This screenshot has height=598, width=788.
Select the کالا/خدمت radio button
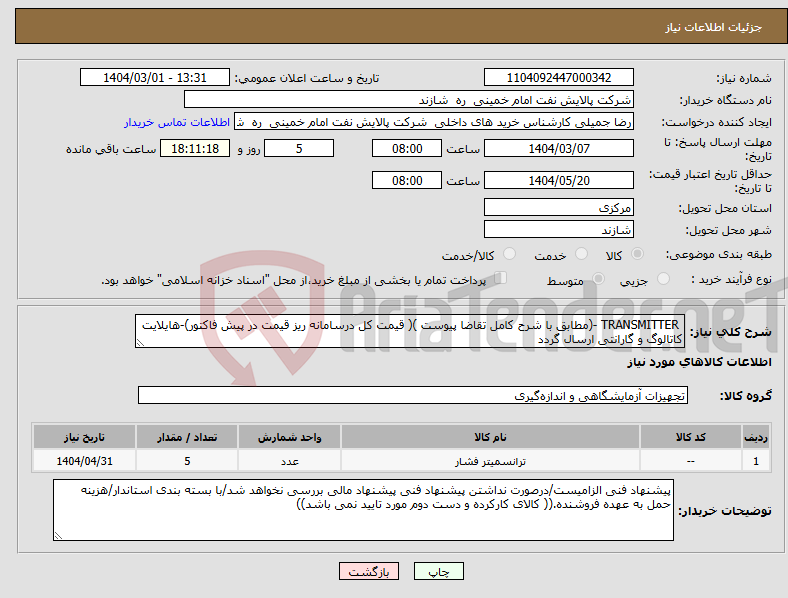[x=509, y=254]
